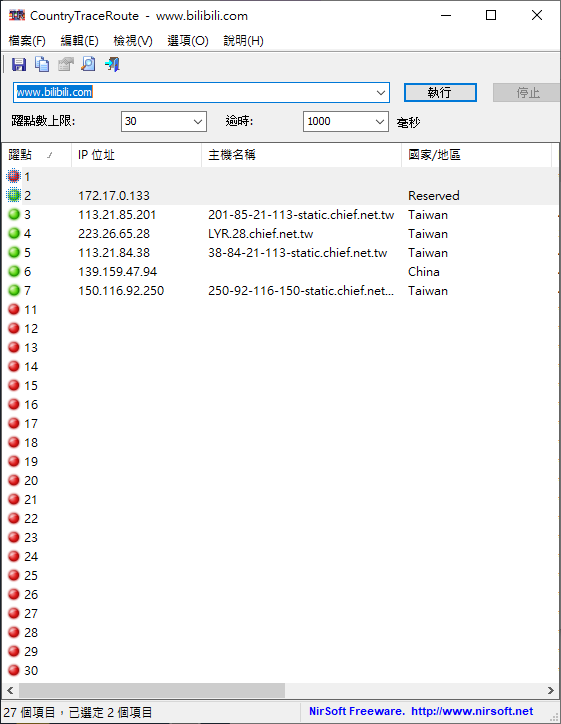The height and width of the screenshot is (724, 561).
Task: Expand the host address dropdown arrow
Action: pos(380,92)
